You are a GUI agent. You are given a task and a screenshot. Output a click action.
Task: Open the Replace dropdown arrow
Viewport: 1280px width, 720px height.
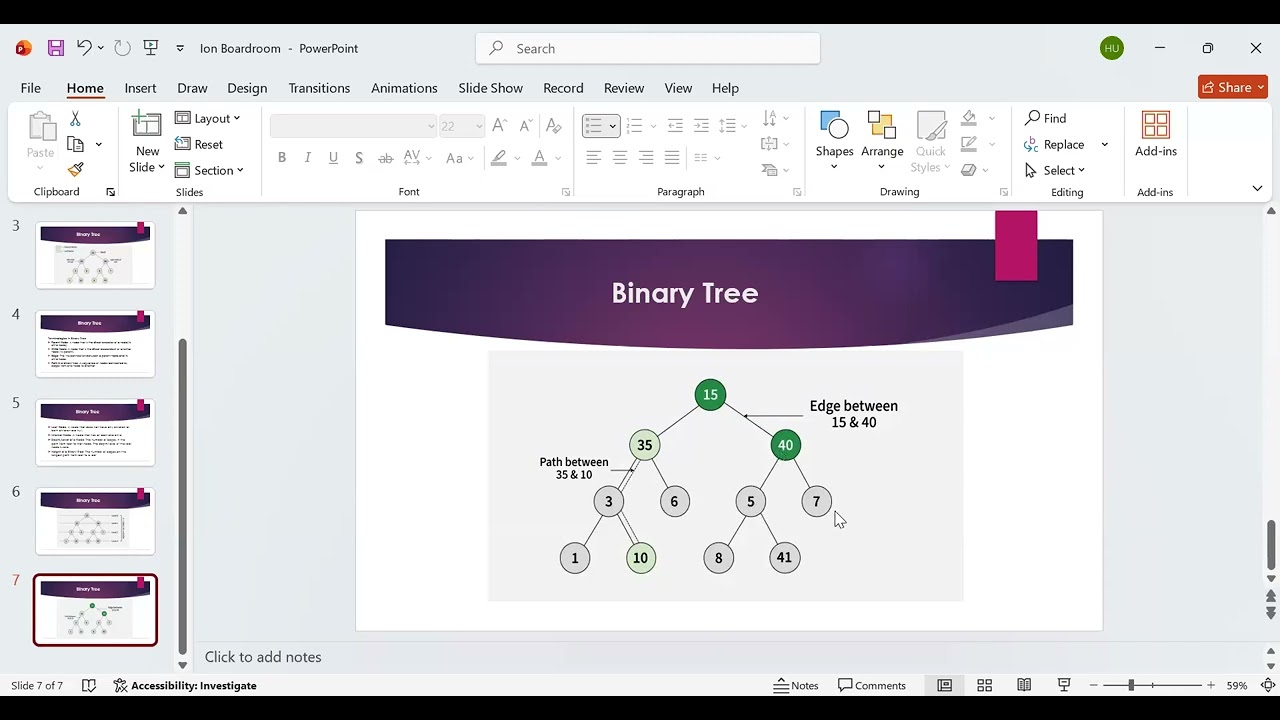(x=1105, y=144)
